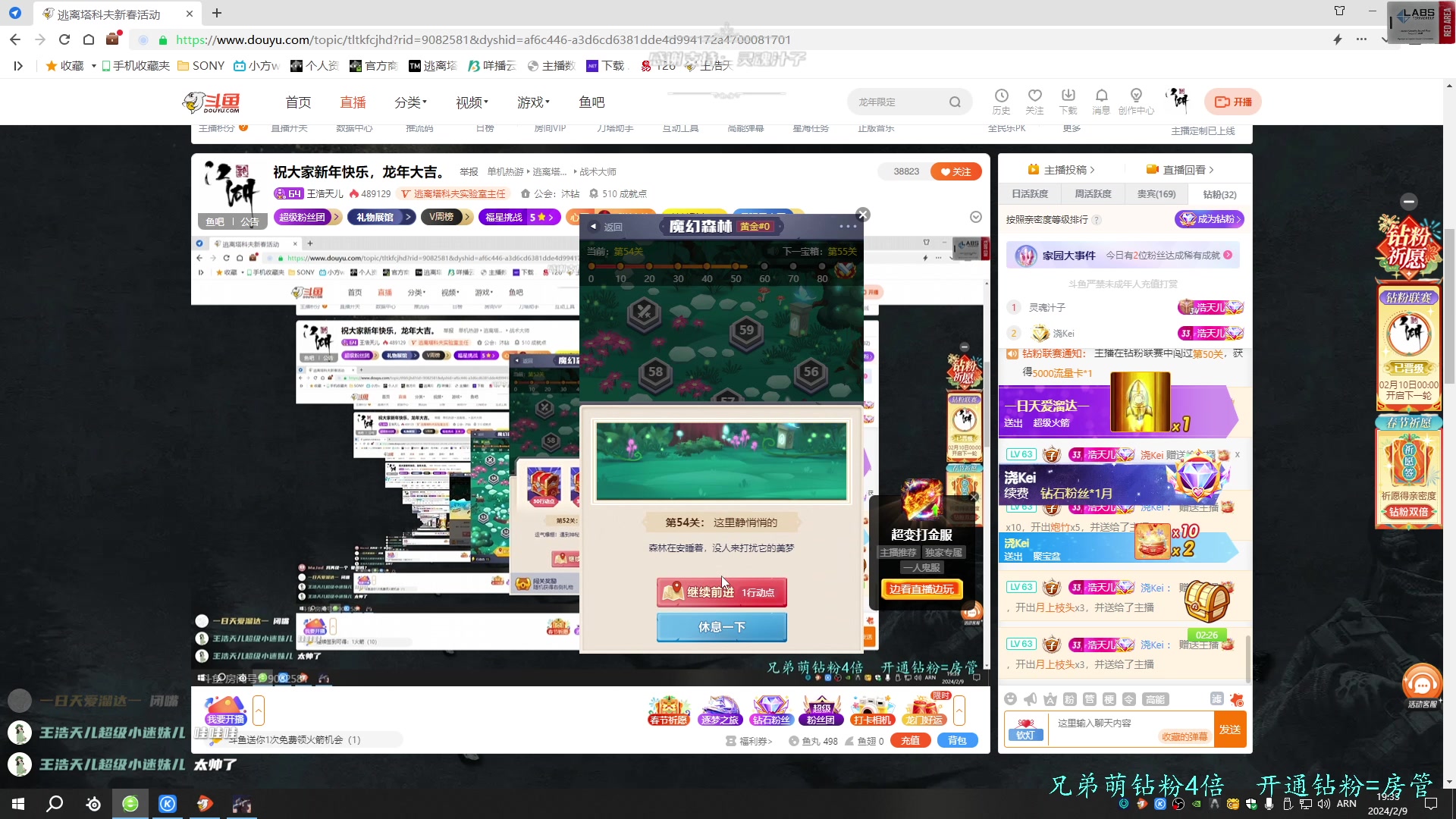The width and height of the screenshot is (1456, 819).
Task: Collapse the right side widget with minus button
Action: (1409, 202)
